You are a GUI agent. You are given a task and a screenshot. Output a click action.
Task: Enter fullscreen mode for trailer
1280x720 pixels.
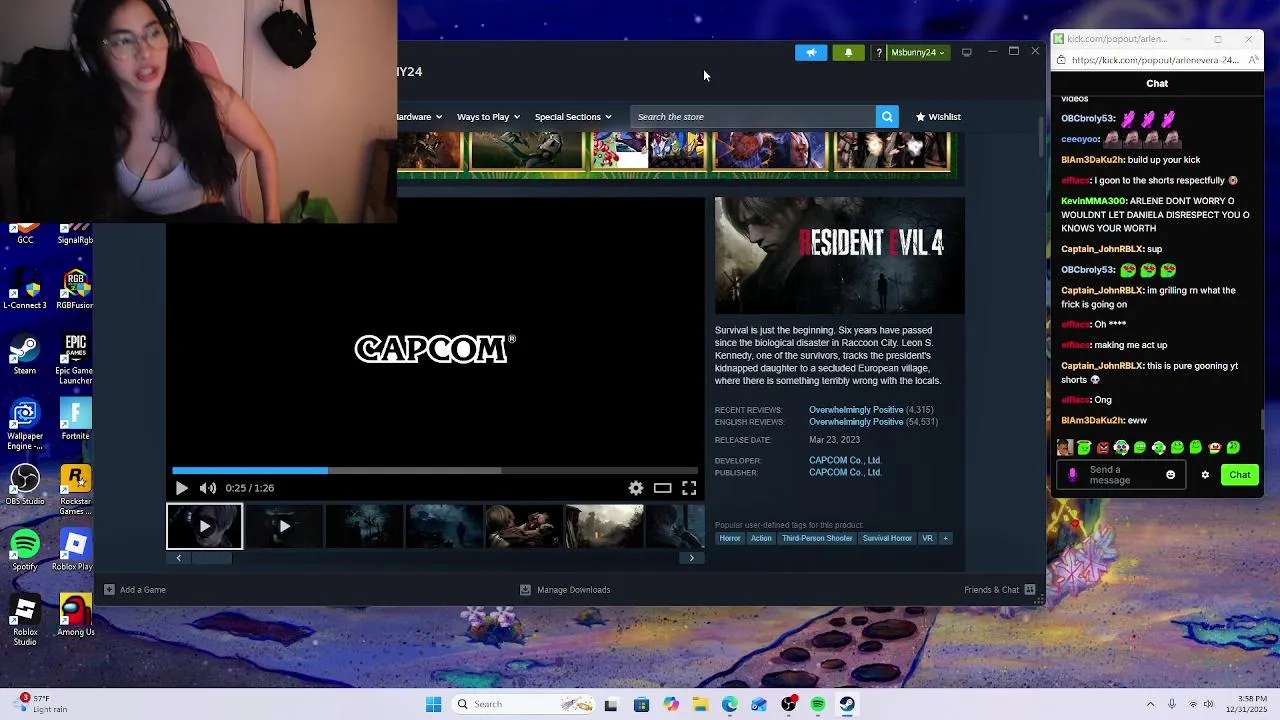tap(689, 488)
